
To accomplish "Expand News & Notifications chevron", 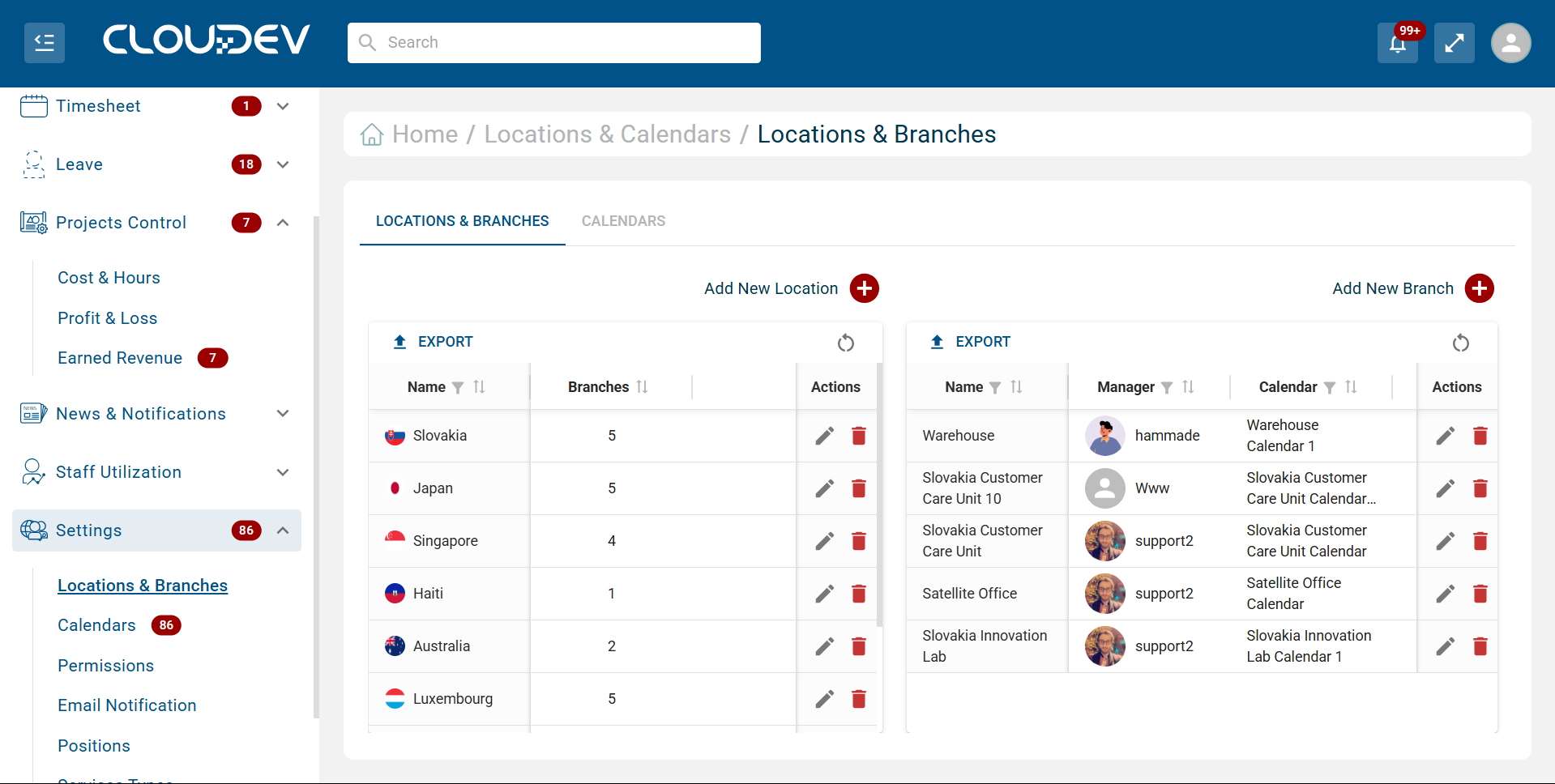I will pyautogui.click(x=283, y=414).
